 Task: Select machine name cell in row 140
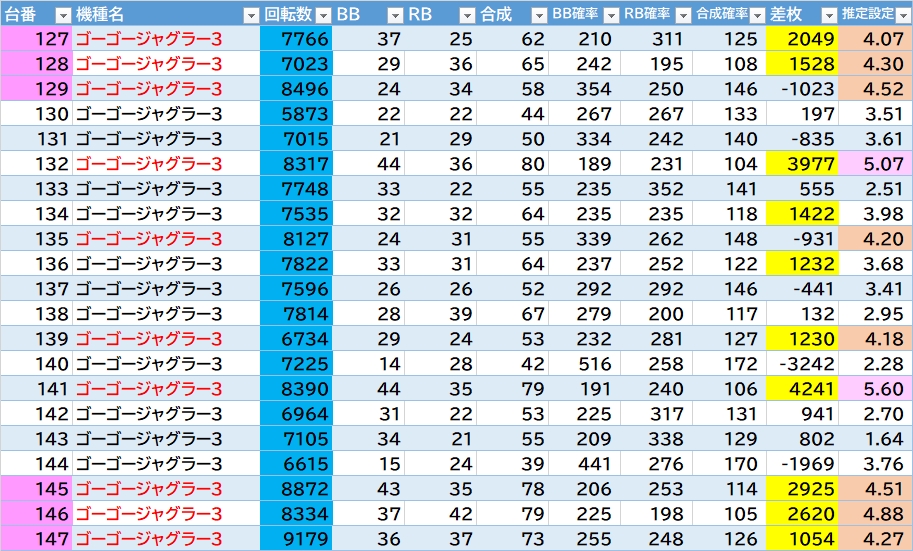[166, 363]
